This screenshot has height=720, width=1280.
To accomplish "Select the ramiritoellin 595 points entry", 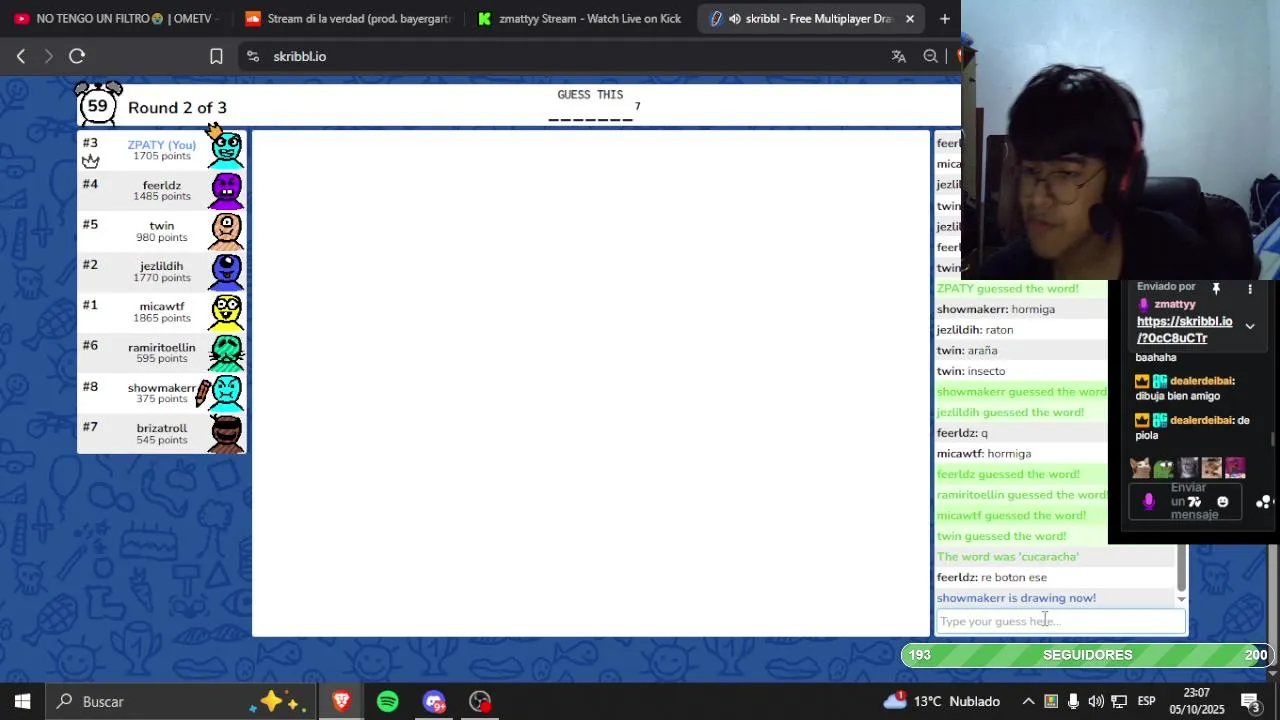I will 162,353.
